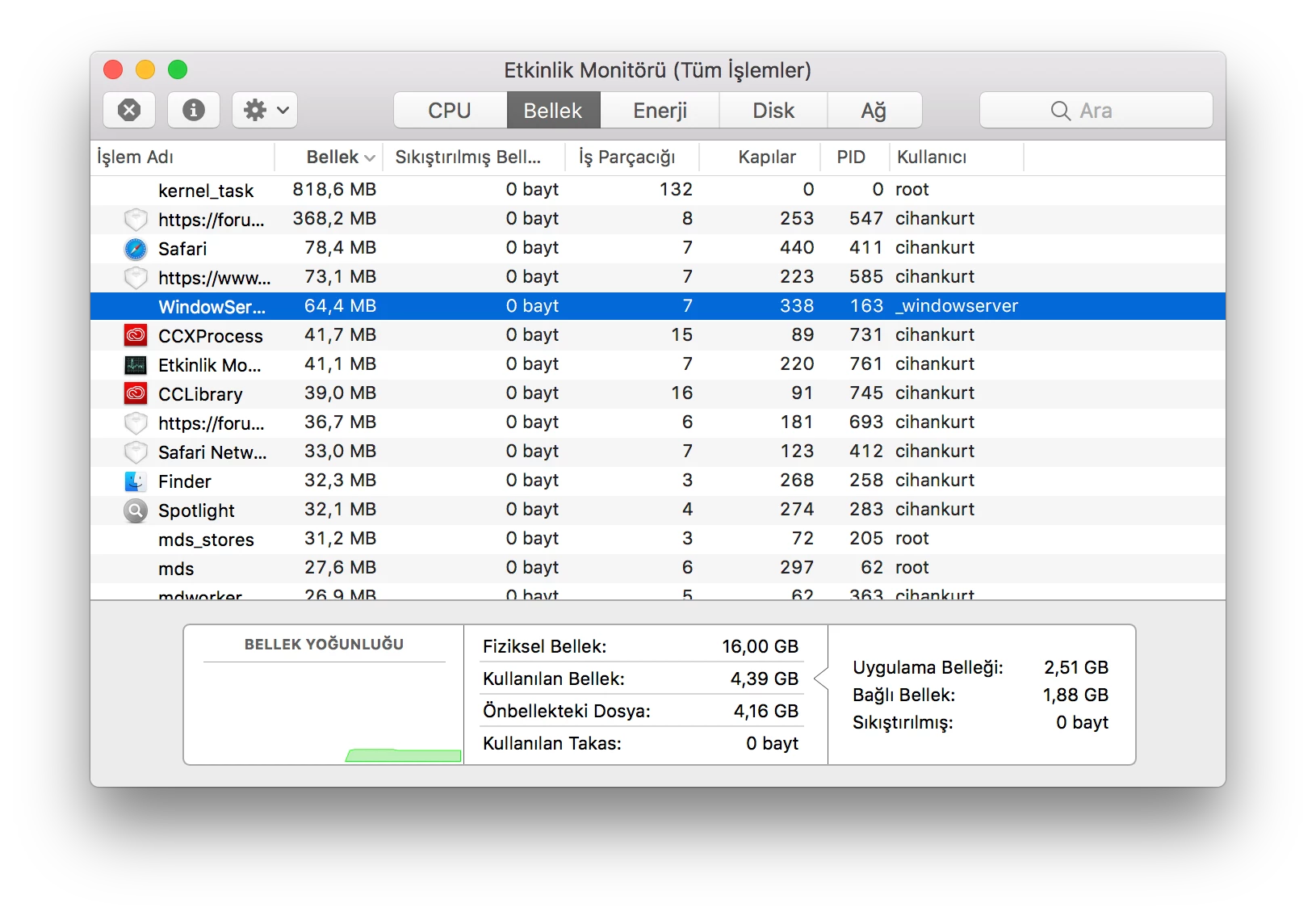This screenshot has height=916, width=1316.
Task: Click the Spotlight magnifier icon
Action: coord(136,511)
